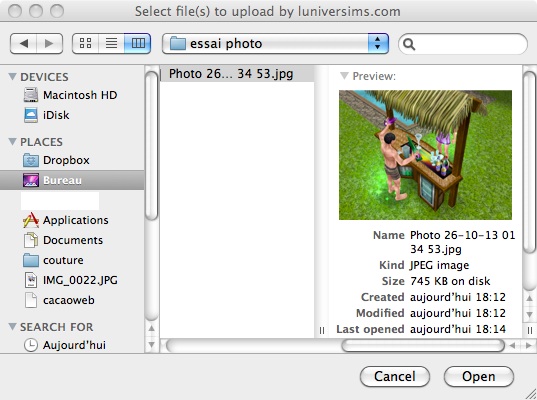
Task: Click the Spotlight search field
Action: (463, 44)
